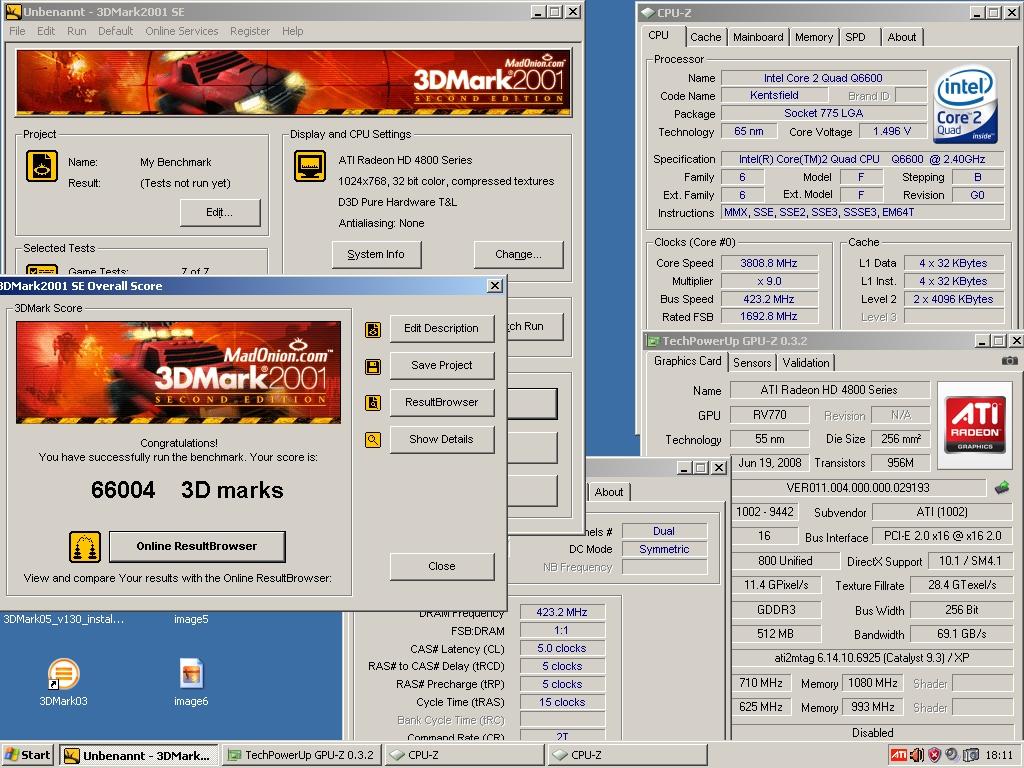Click the Change... display settings button
1024x768 pixels.
(x=518, y=254)
